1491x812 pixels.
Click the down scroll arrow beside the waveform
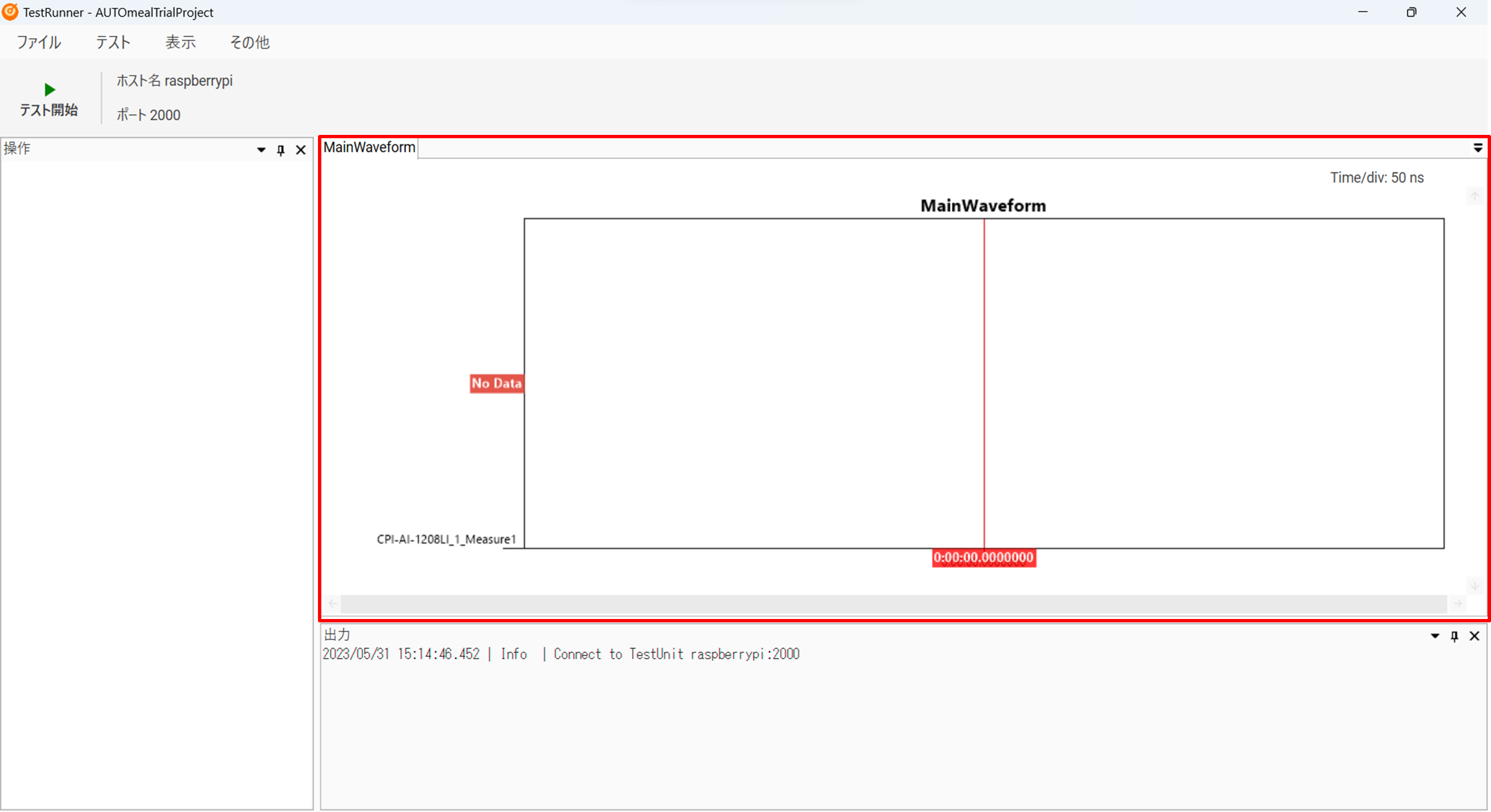click(x=1475, y=586)
